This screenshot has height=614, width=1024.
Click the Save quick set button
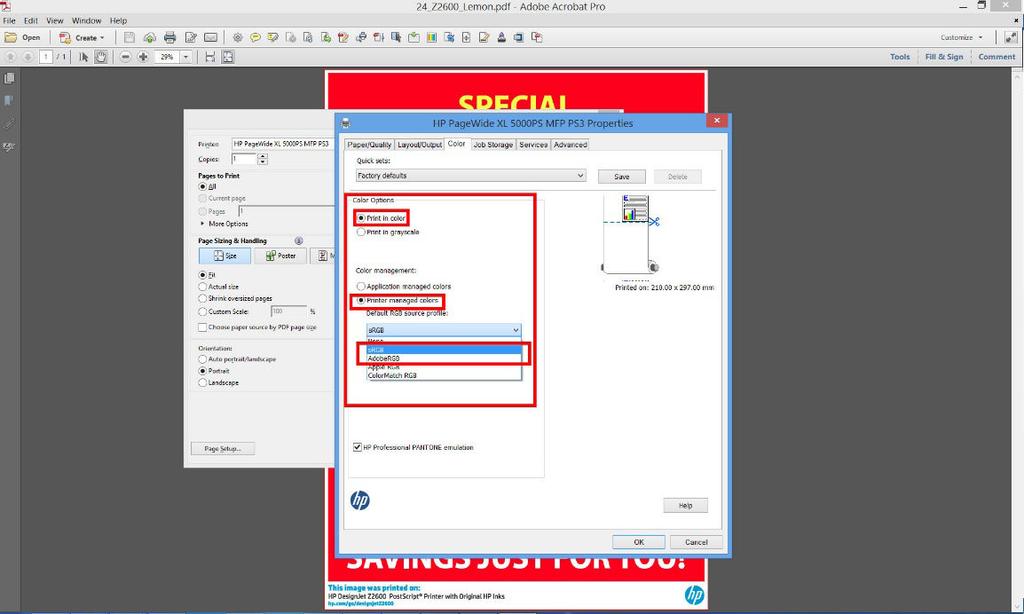click(622, 176)
